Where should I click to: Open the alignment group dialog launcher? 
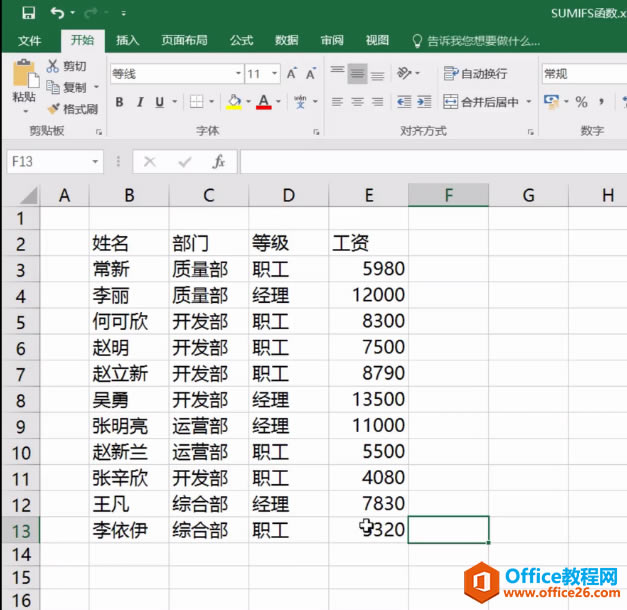(531, 132)
